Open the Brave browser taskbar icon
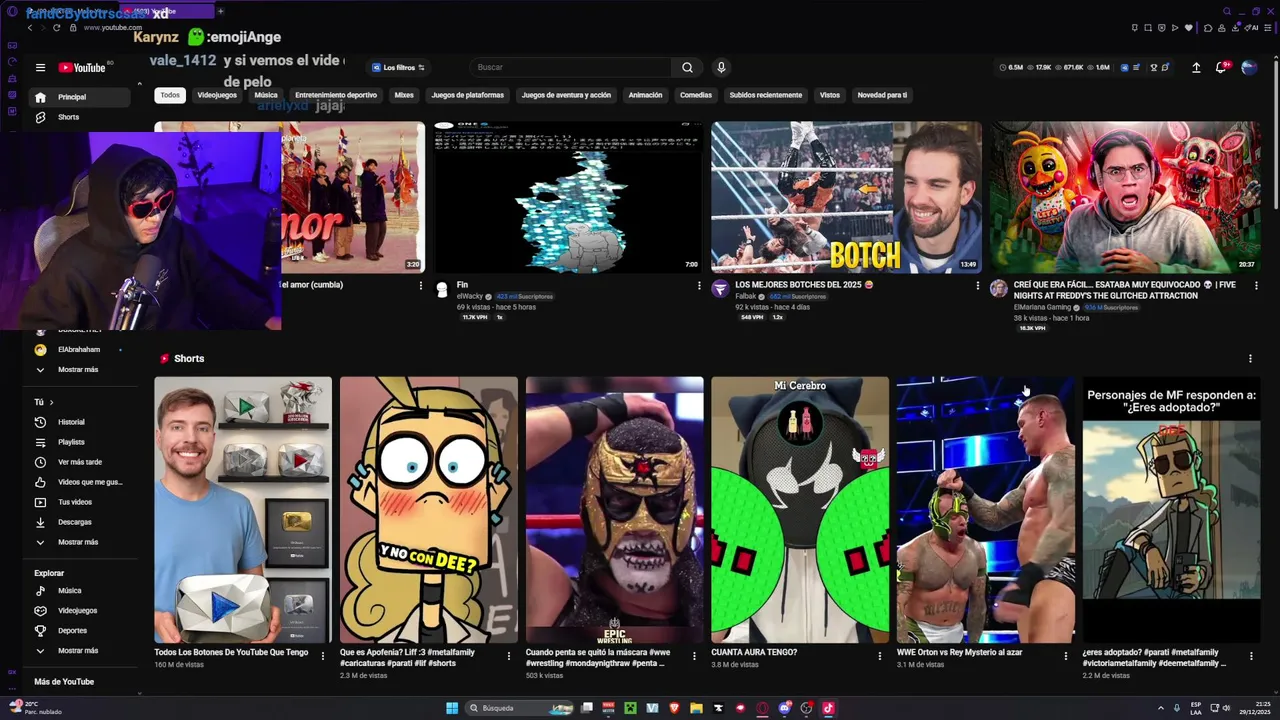This screenshot has width=1280, height=720. point(674,708)
